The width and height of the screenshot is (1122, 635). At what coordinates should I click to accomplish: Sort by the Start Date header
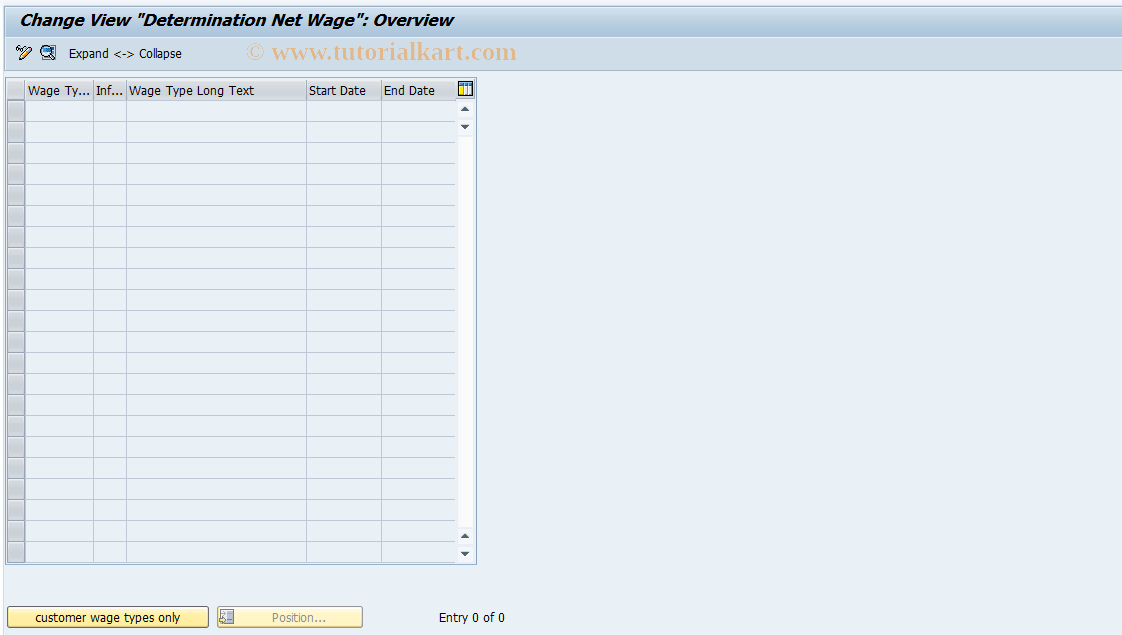(343, 91)
